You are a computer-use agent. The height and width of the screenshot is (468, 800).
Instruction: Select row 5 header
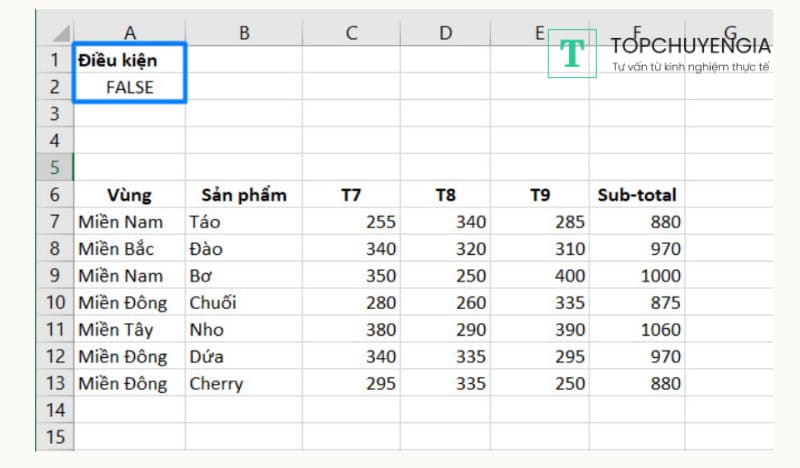pyautogui.click(x=54, y=167)
